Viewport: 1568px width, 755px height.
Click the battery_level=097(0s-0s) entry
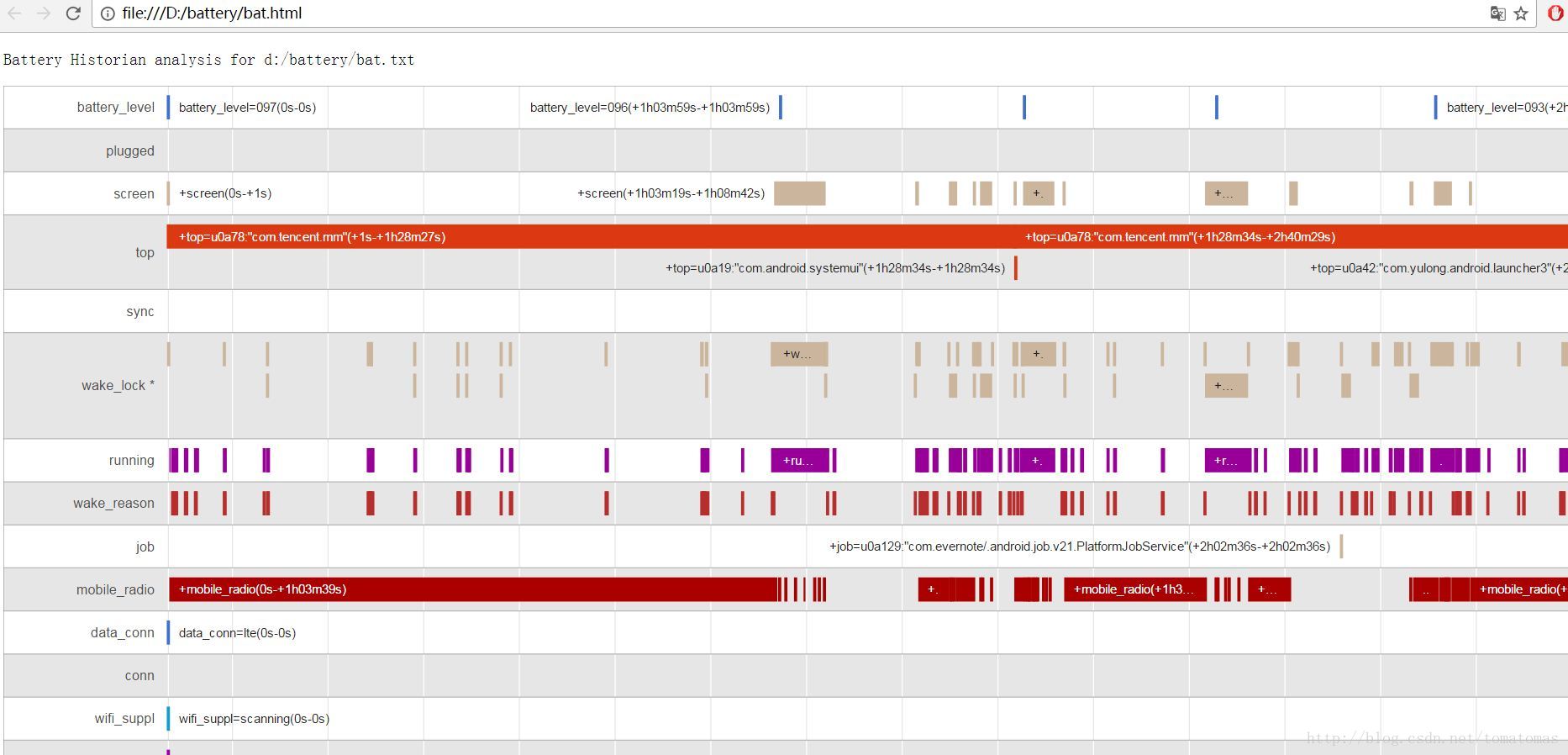tap(247, 108)
